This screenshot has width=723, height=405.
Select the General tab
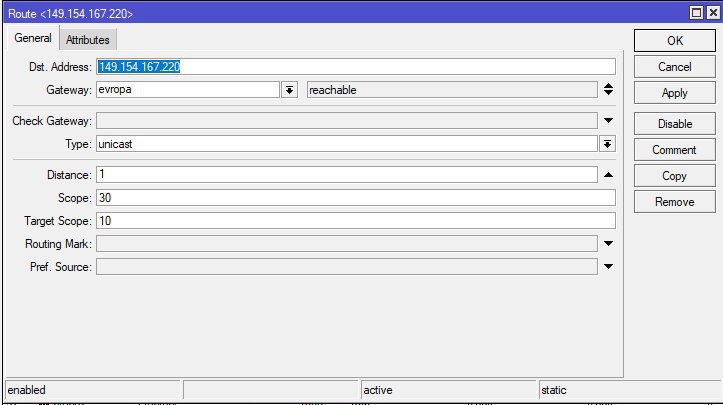tap(33, 38)
